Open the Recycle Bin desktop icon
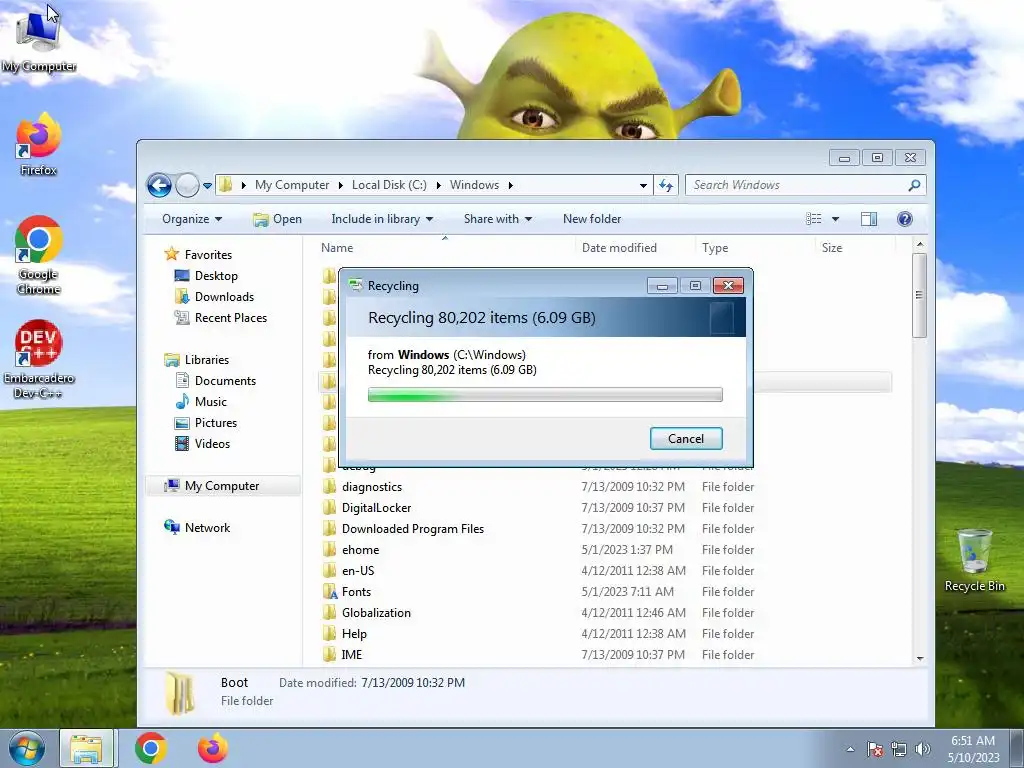Viewport: 1024px width, 768px height. point(974,560)
